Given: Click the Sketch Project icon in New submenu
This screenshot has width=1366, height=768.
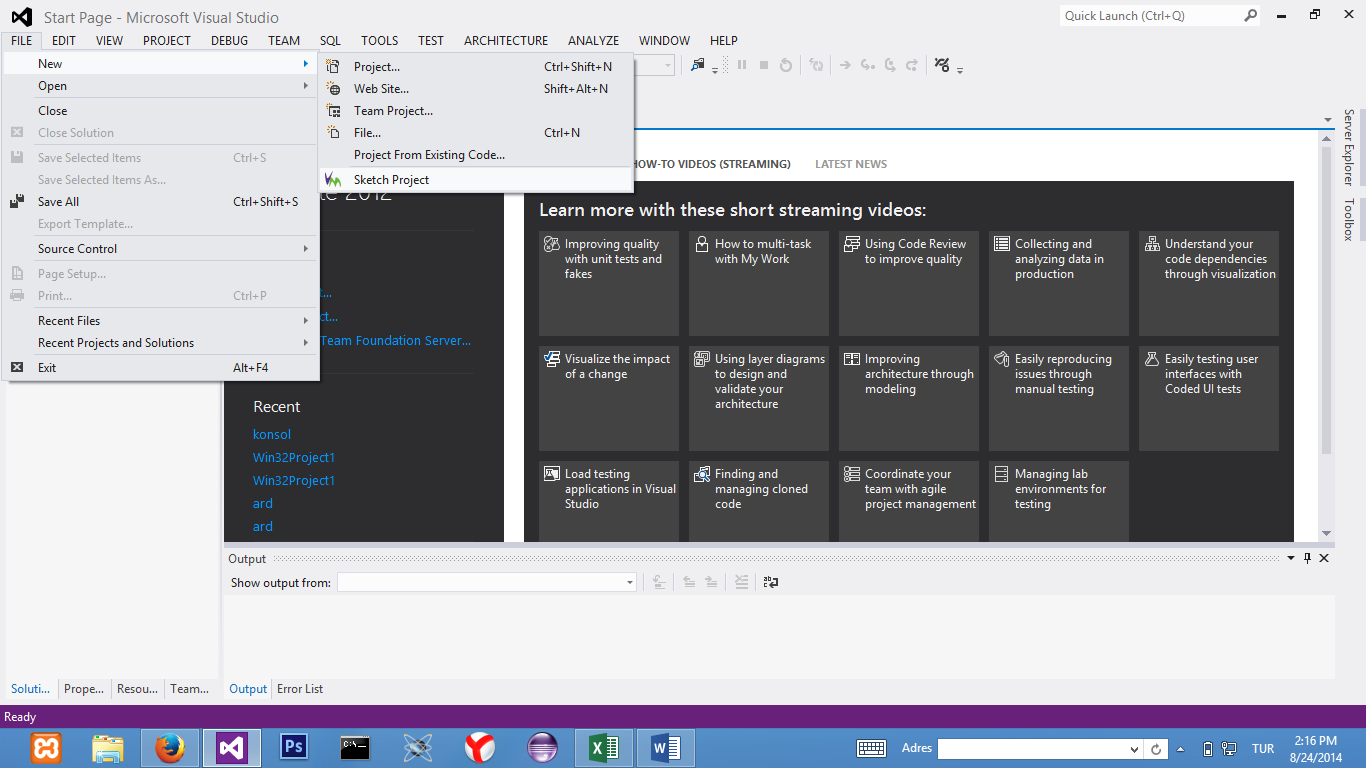Looking at the screenshot, I should tap(334, 180).
